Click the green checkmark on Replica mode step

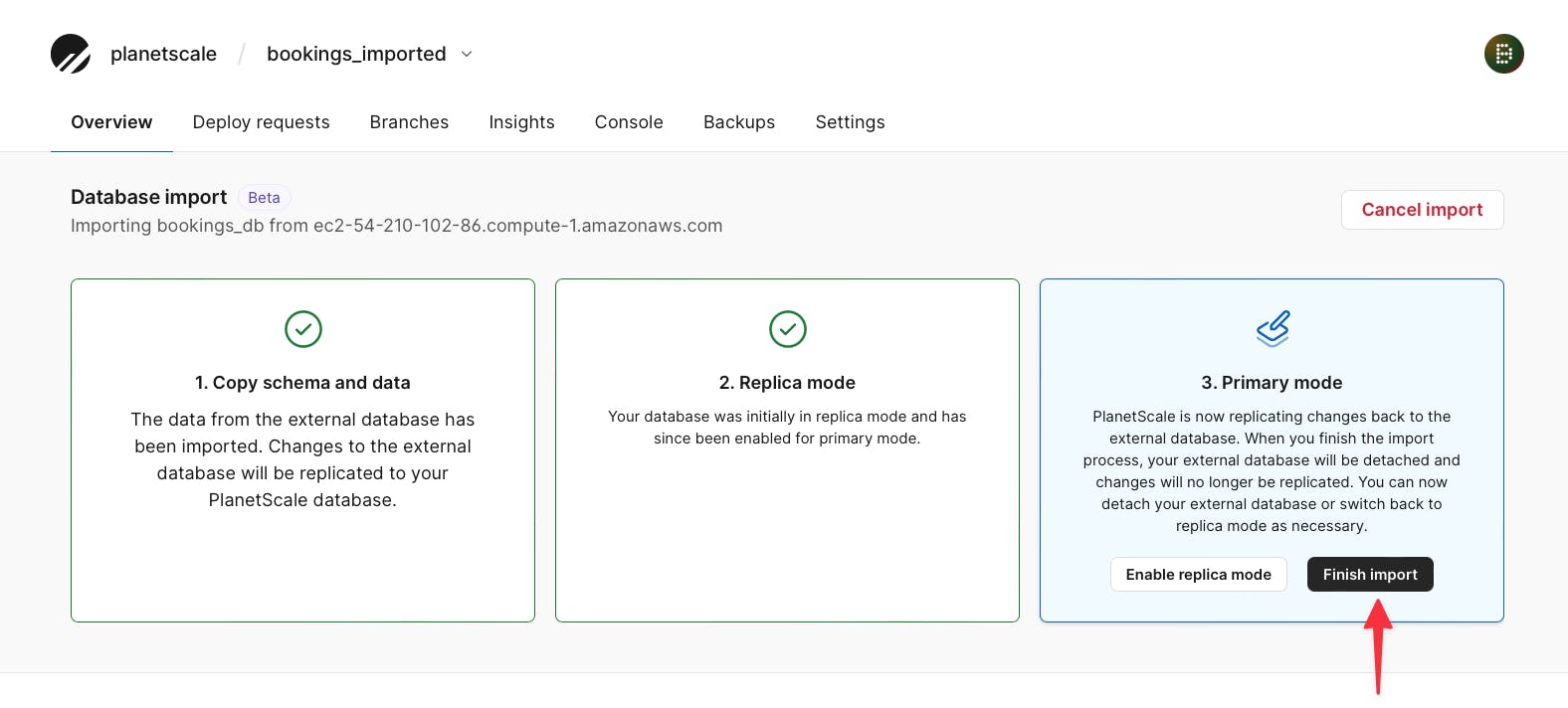click(787, 329)
